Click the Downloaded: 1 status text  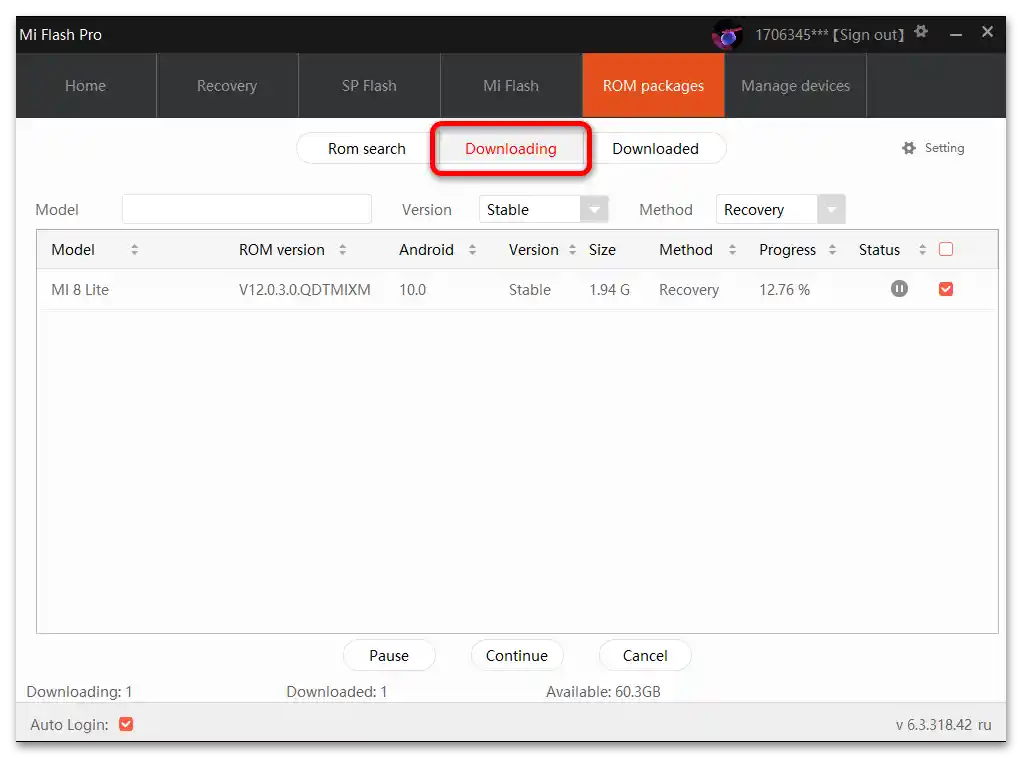tap(336, 692)
